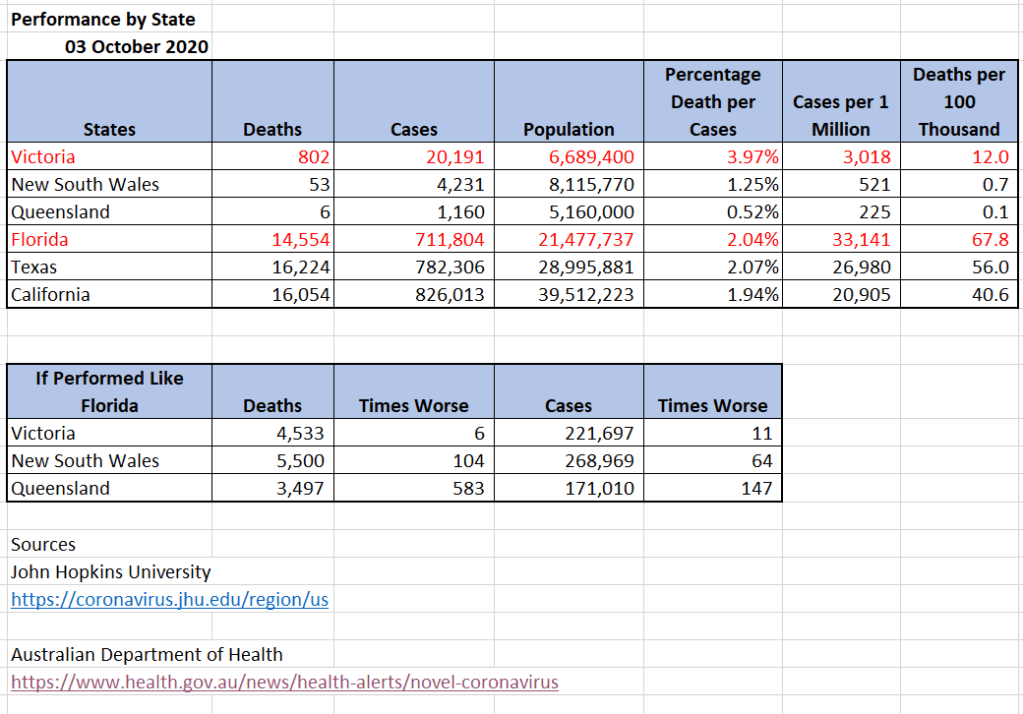Click the red Florida state name cell
The height and width of the screenshot is (714, 1023).
point(40,239)
